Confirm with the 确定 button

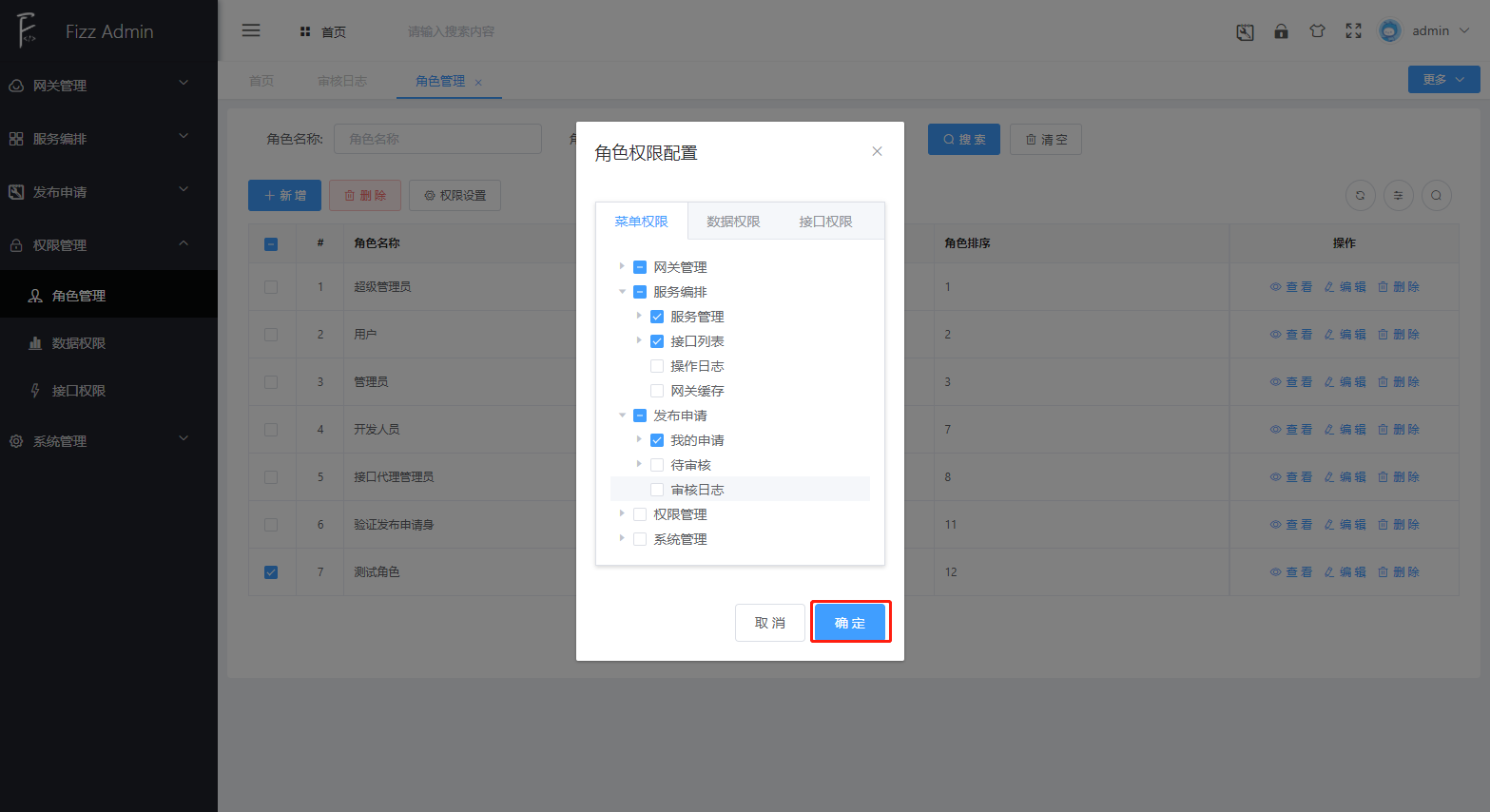point(850,623)
